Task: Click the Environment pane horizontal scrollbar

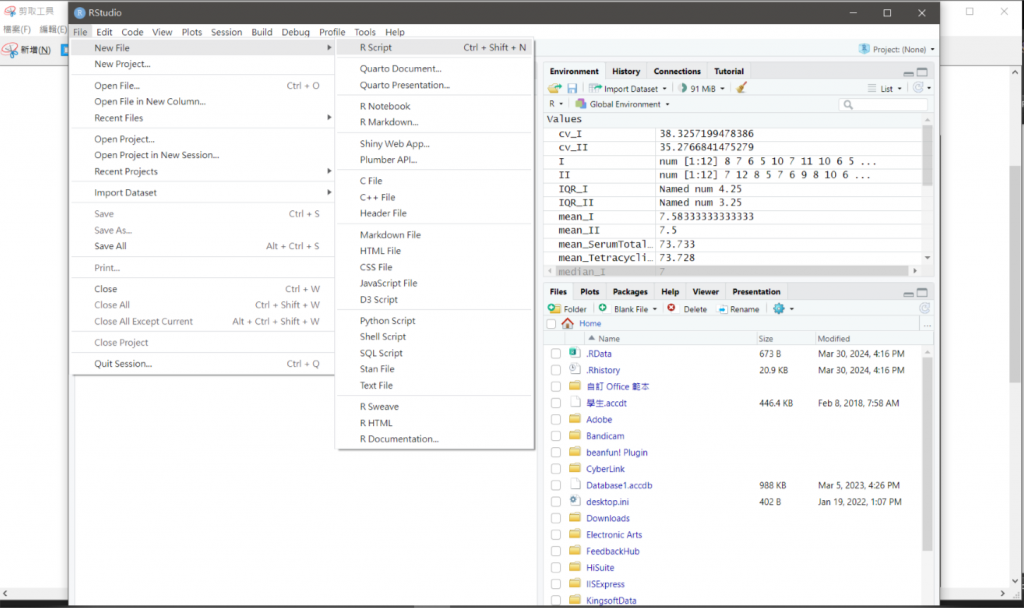Action: [731, 270]
